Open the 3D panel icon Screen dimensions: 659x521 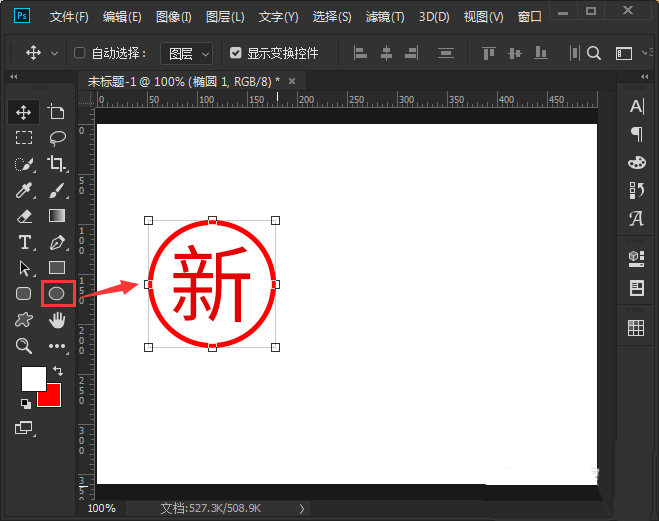point(636,258)
